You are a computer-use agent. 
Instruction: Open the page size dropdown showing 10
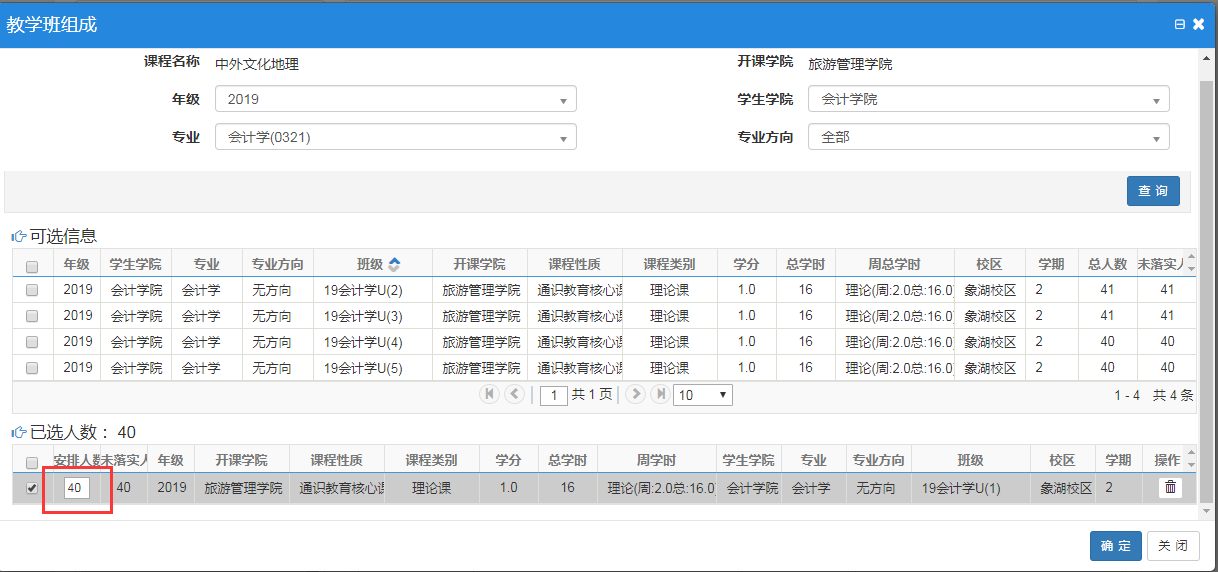pyautogui.click(x=703, y=395)
